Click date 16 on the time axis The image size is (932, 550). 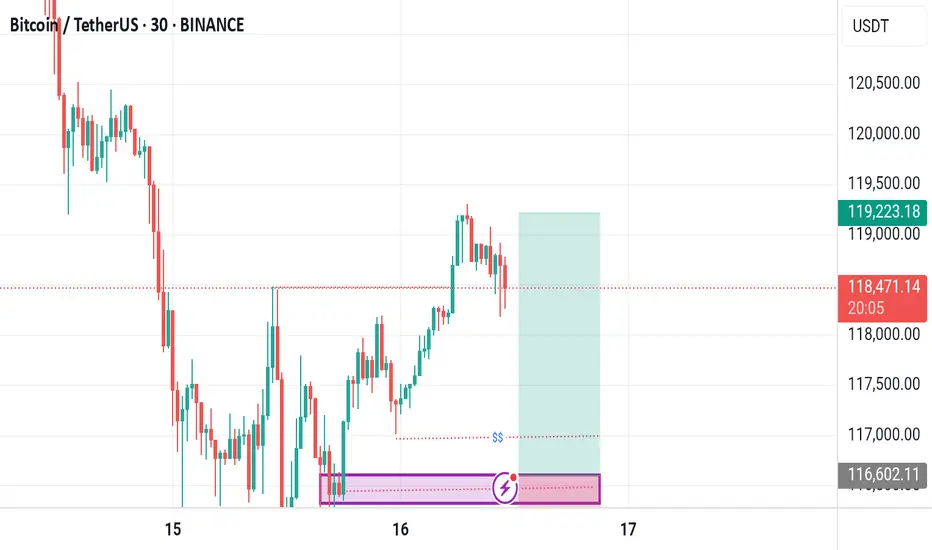[401, 529]
